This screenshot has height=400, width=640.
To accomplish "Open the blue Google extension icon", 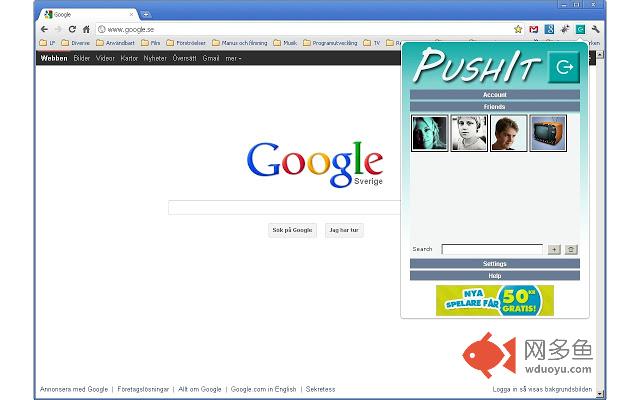I will [549, 29].
